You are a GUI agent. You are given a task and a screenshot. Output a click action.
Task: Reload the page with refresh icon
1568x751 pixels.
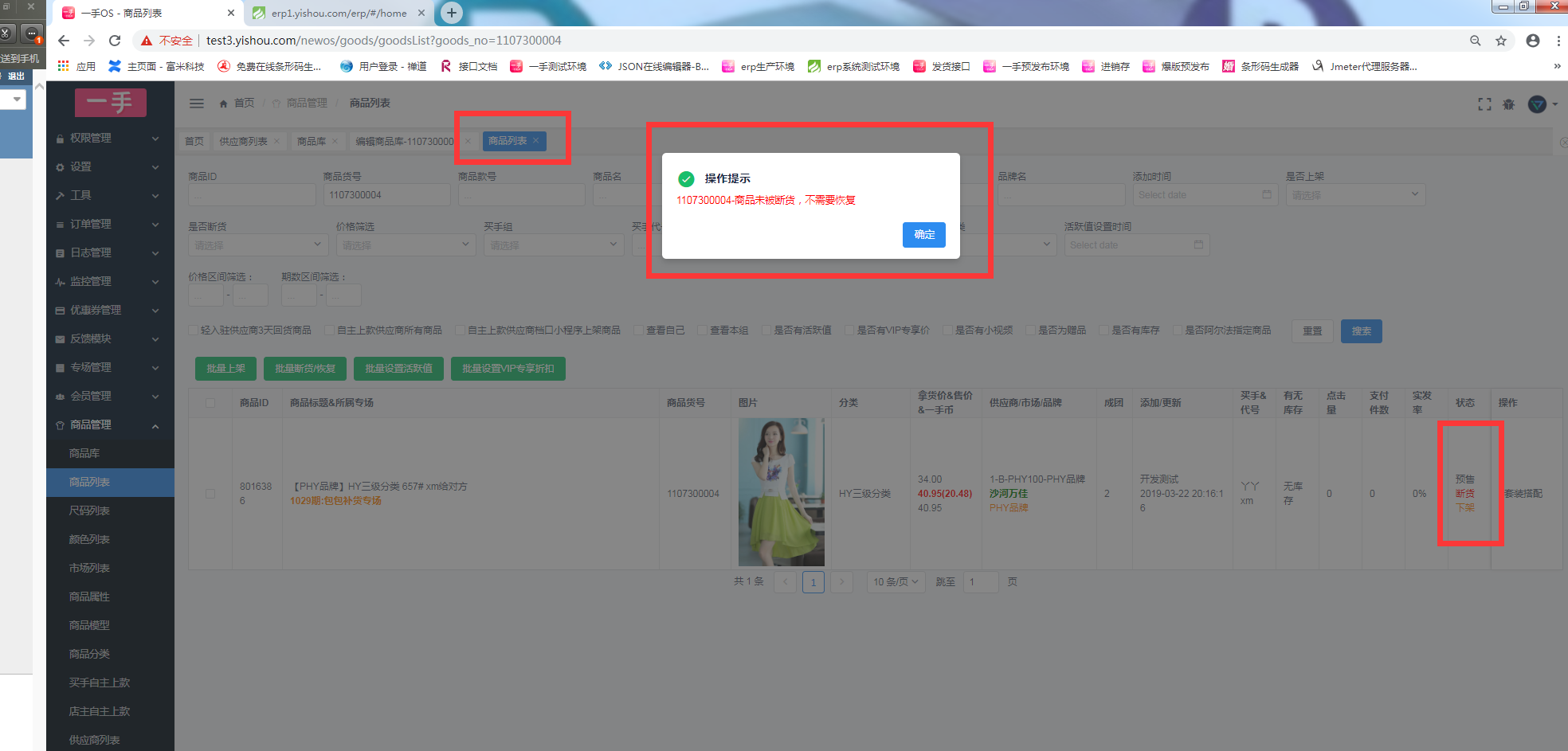[x=115, y=41]
